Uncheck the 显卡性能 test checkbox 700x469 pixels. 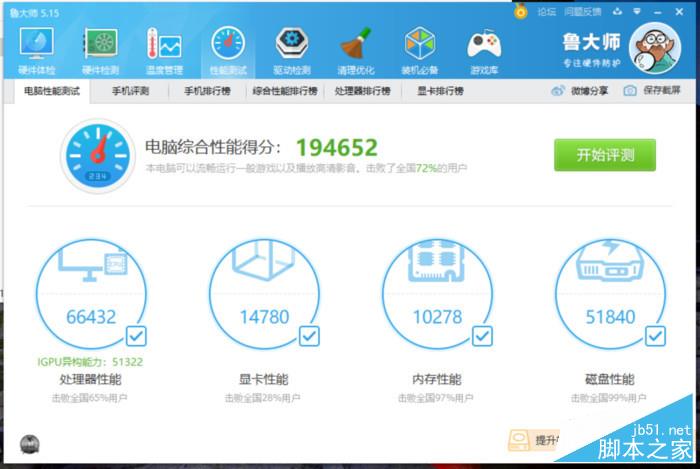(x=309, y=336)
